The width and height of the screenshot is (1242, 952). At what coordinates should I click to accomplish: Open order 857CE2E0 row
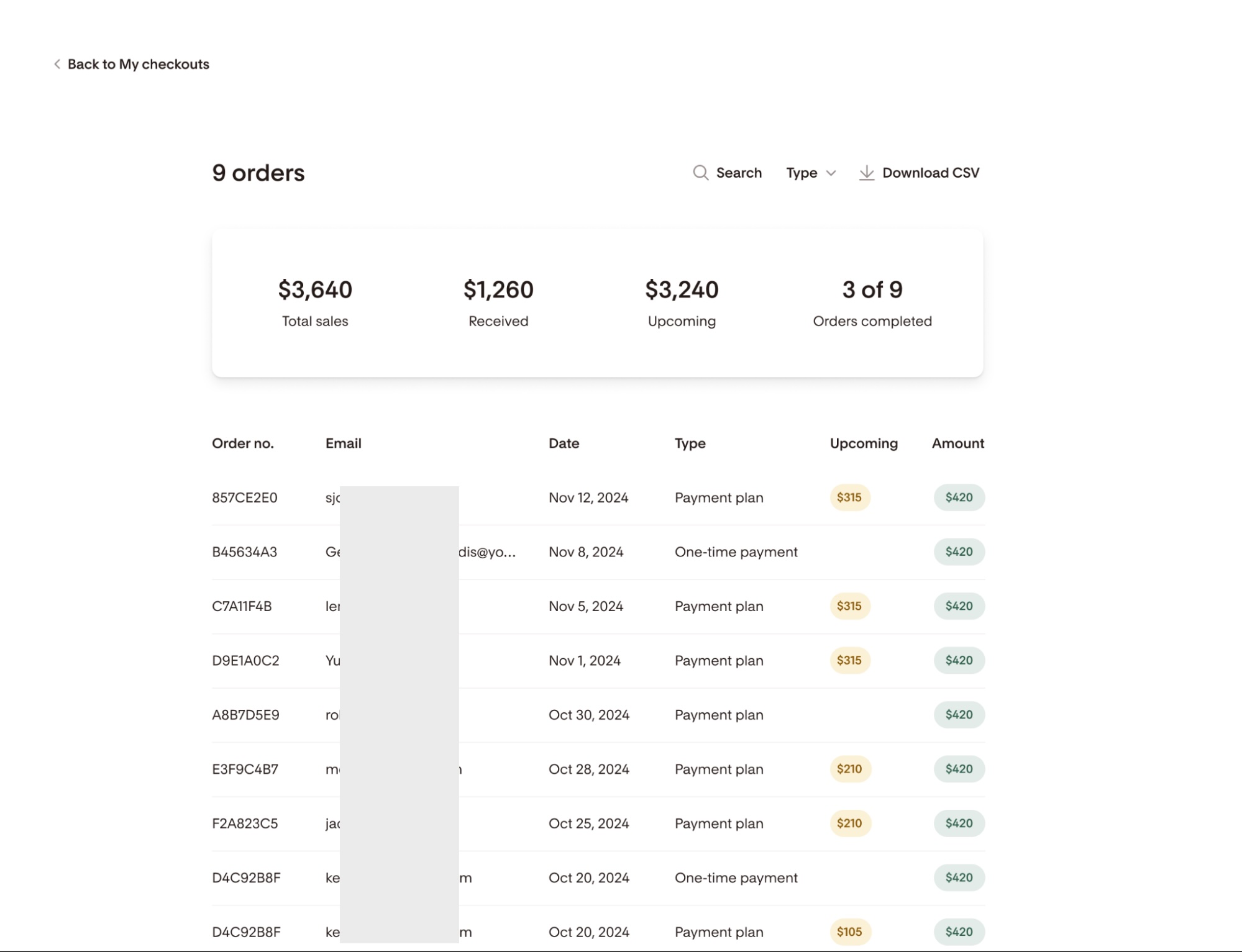tap(244, 497)
